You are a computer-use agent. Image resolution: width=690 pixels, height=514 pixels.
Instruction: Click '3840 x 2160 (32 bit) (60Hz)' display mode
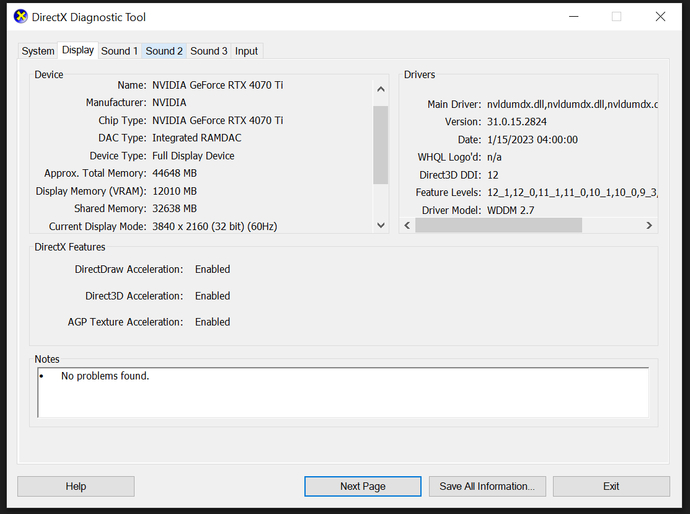215,226
